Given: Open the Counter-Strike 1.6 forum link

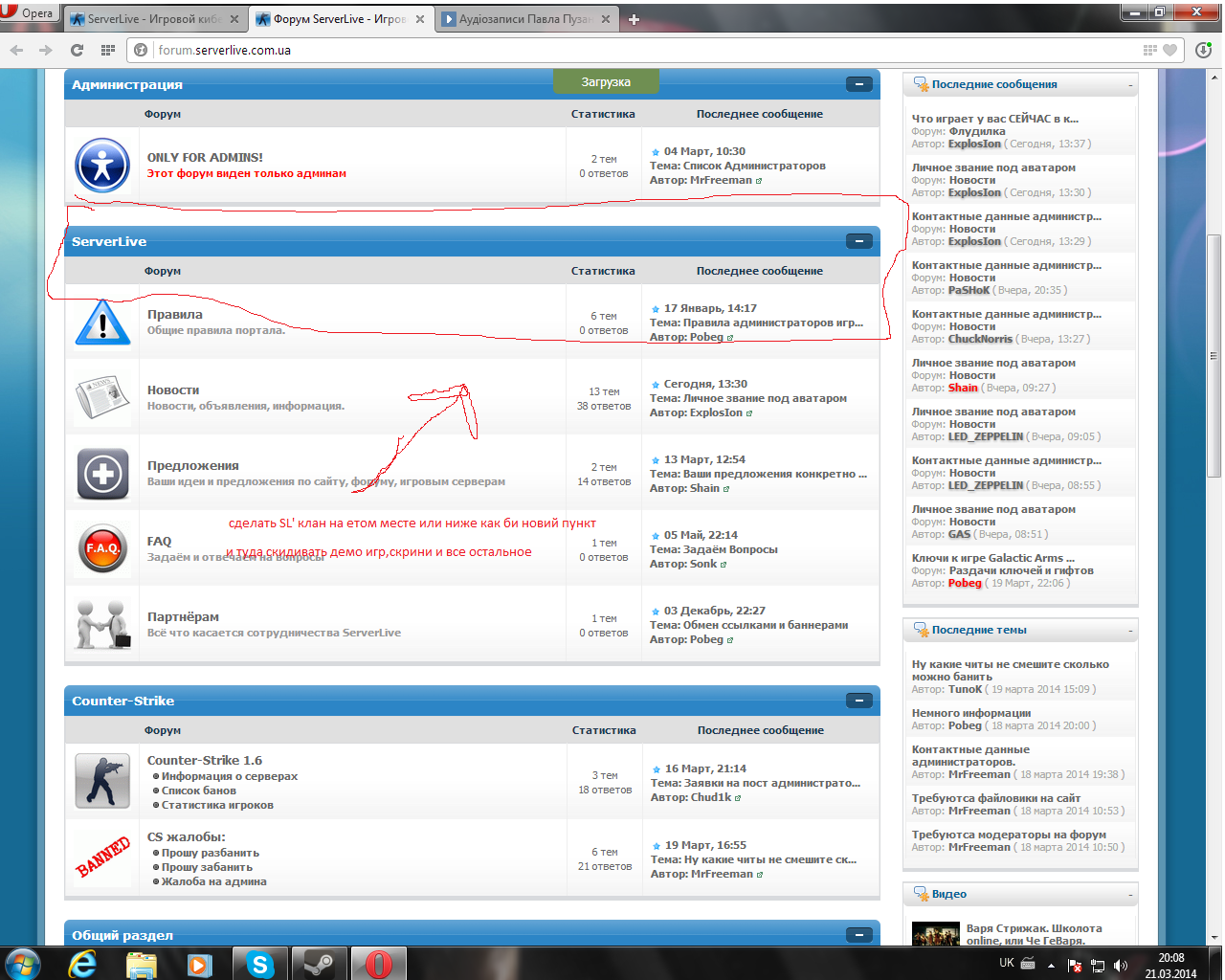Looking at the screenshot, I should (x=205, y=761).
